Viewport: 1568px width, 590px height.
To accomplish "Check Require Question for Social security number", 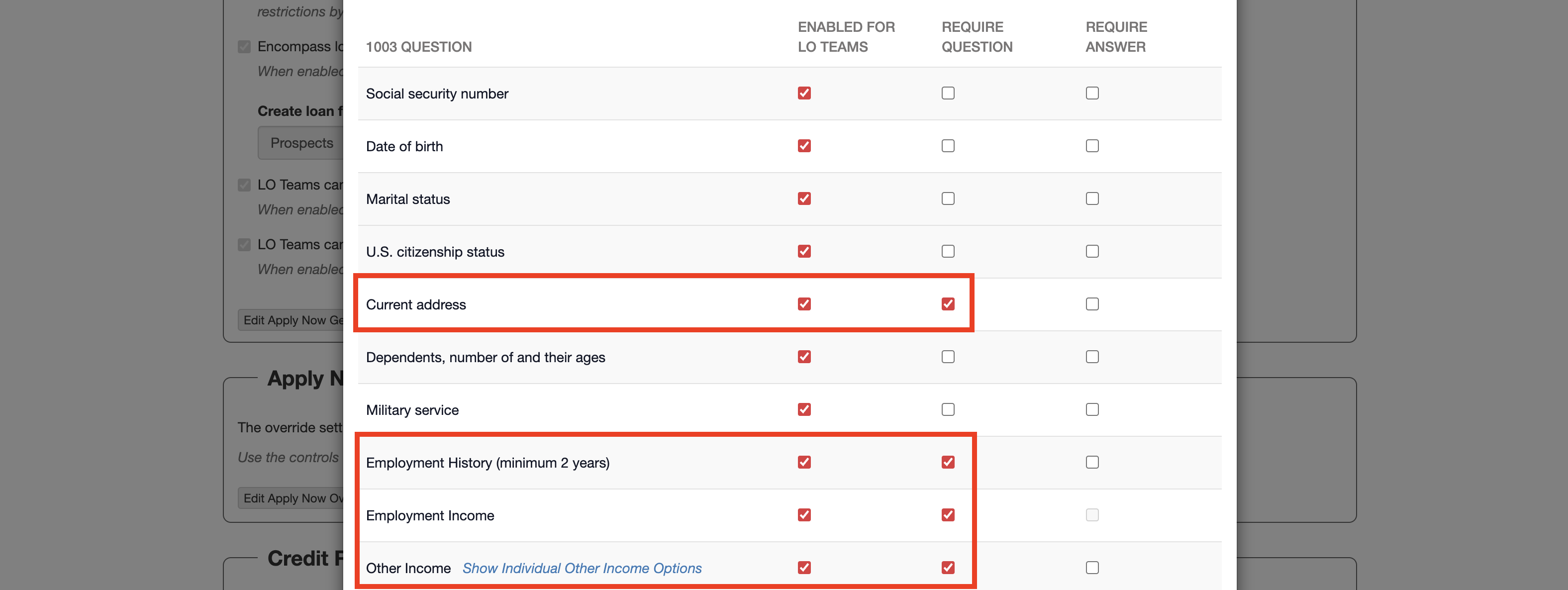I will (948, 93).
